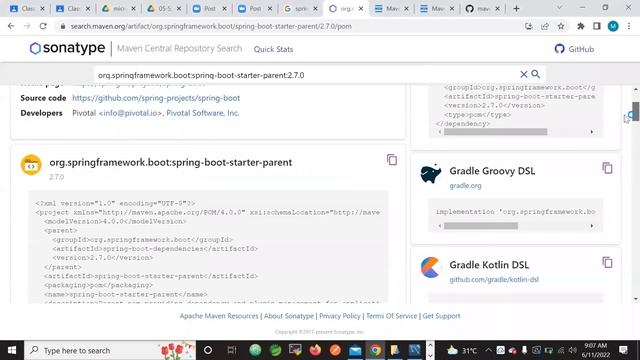Open Terms Of Service footer link
The height and width of the screenshot is (360, 640).
[x=391, y=316]
